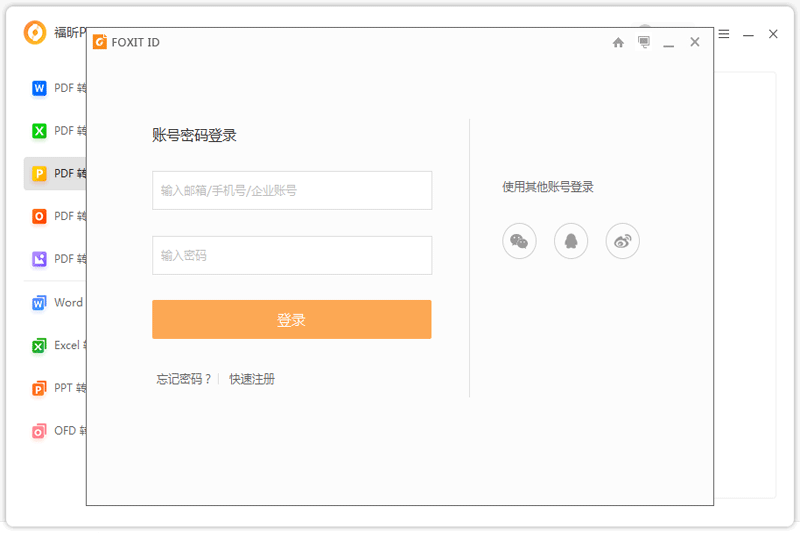Click the Foxit app logo at top-left
The image size is (800, 533).
(35, 33)
